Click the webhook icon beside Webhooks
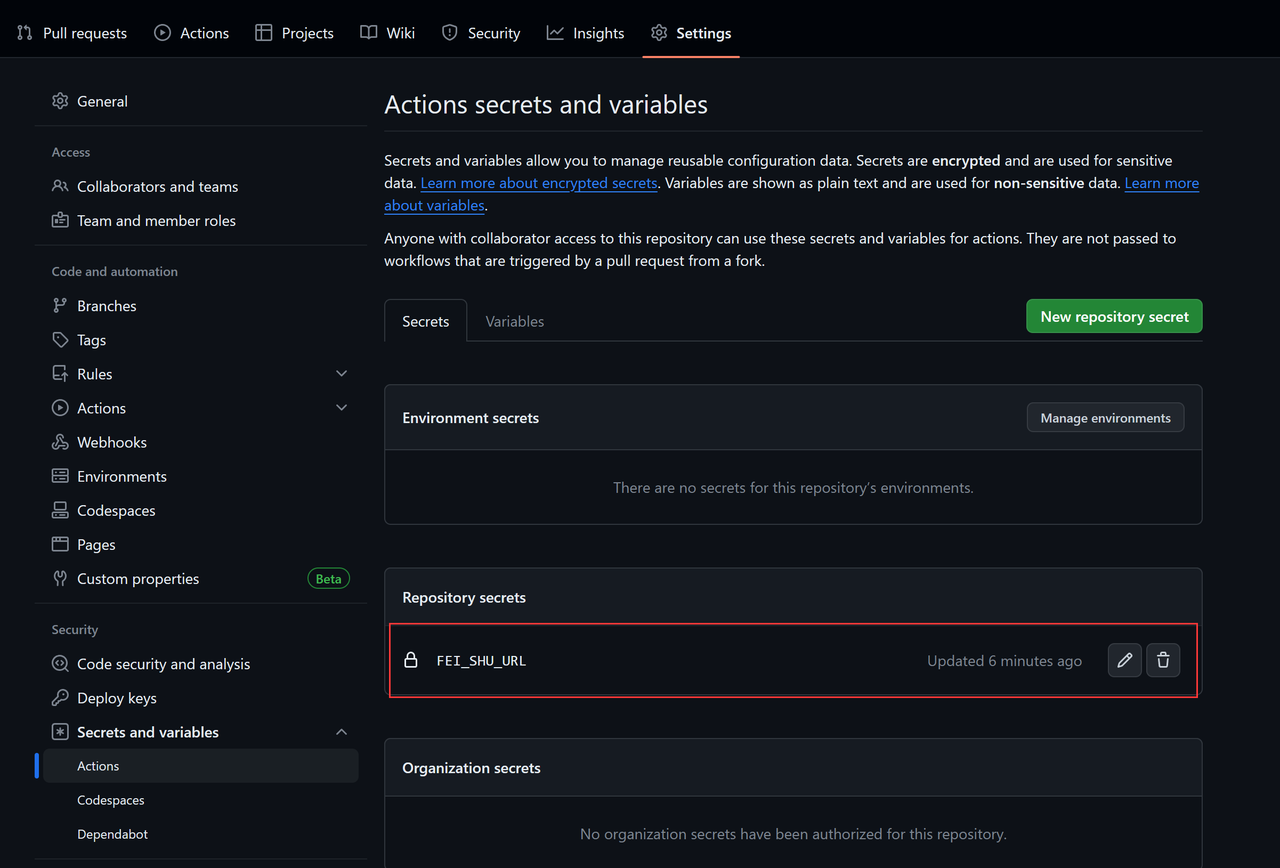Image resolution: width=1280 pixels, height=868 pixels. click(60, 441)
